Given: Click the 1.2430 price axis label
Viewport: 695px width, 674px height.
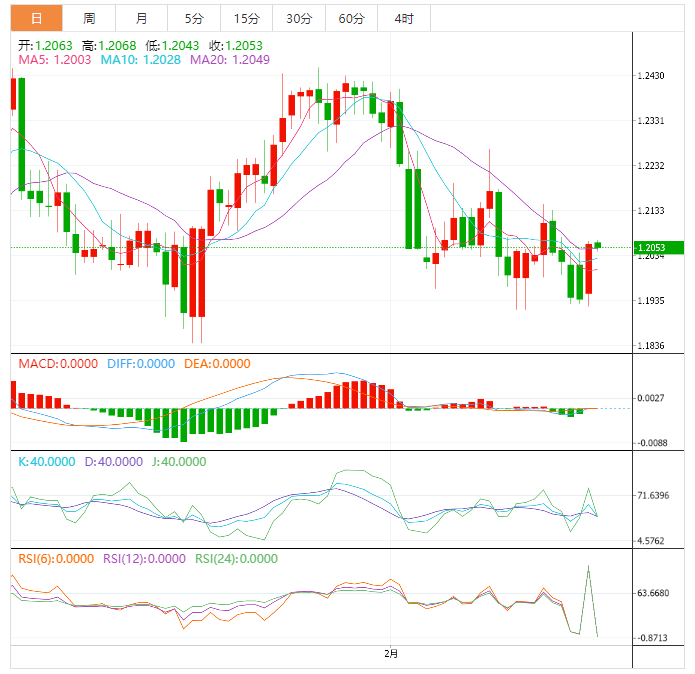Looking at the screenshot, I should pos(652,76).
